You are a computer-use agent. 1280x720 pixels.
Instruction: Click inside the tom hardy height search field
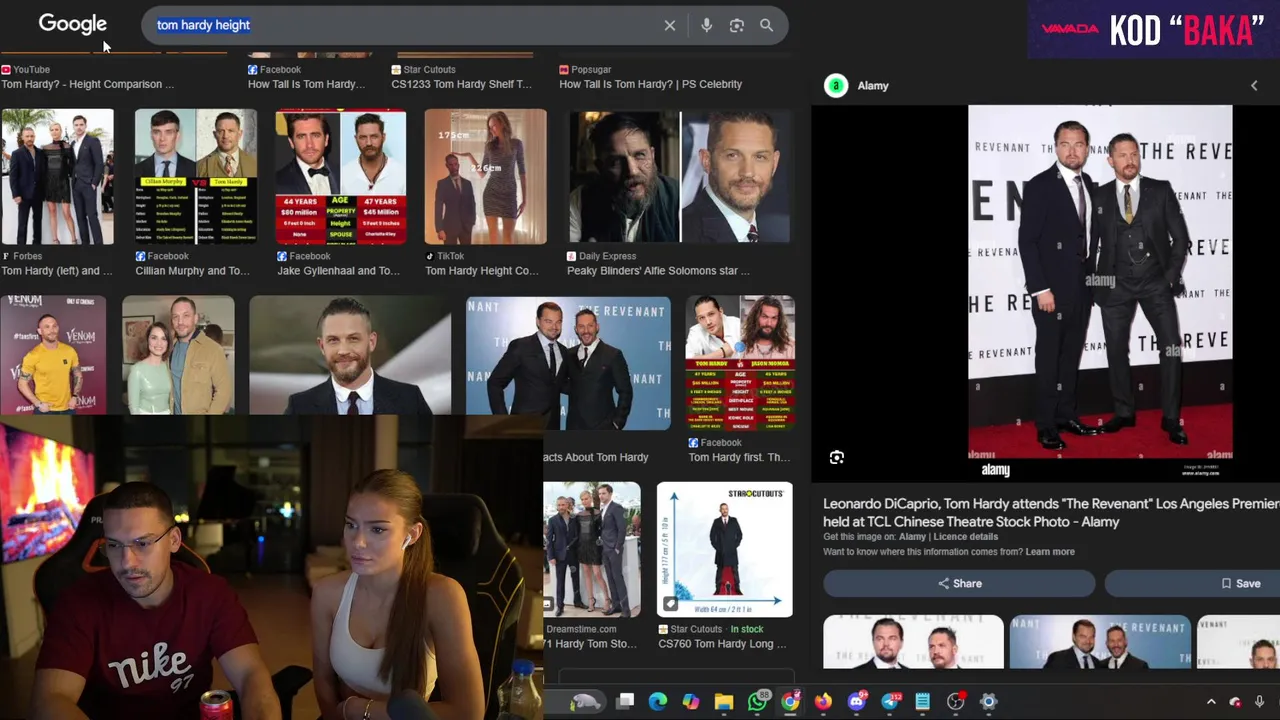pos(400,25)
